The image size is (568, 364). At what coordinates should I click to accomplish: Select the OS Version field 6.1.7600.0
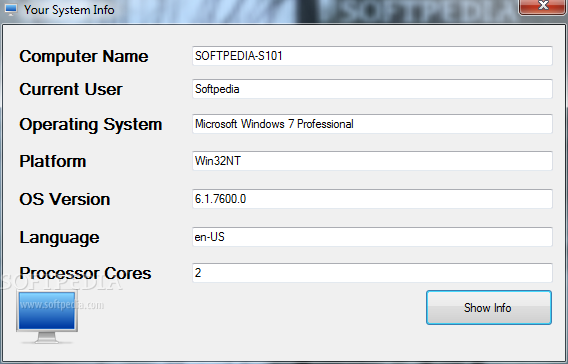click(x=372, y=199)
